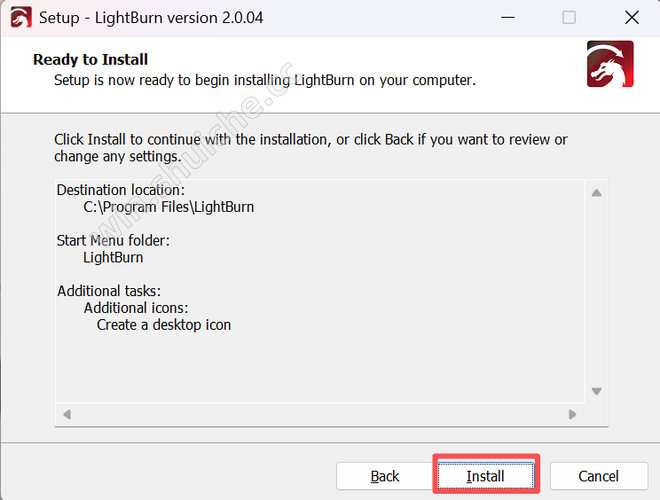Click the horizontal scrollbar track below summary
Image resolution: width=660 pixels, height=500 pixels.
pos(320,414)
